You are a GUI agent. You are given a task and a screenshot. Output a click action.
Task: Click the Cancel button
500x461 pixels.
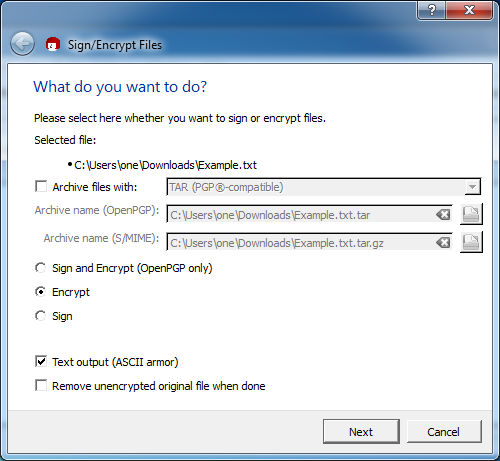pyautogui.click(x=444, y=432)
